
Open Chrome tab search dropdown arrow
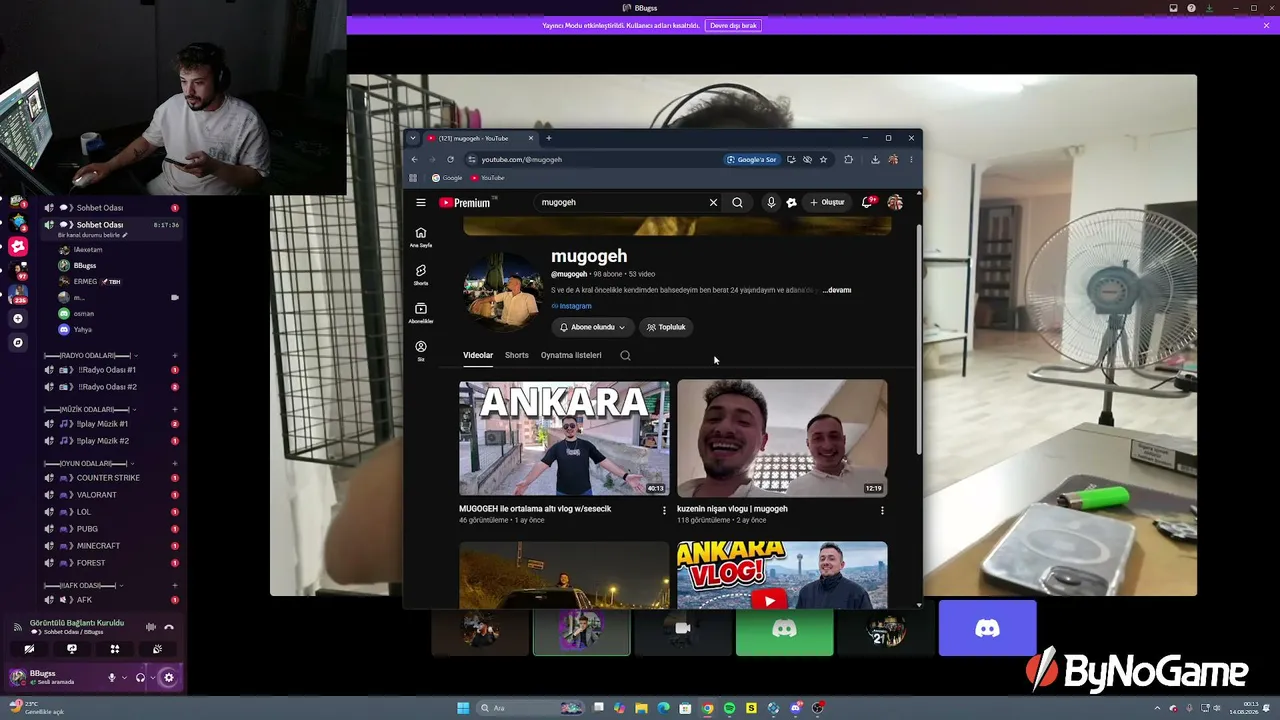point(413,138)
